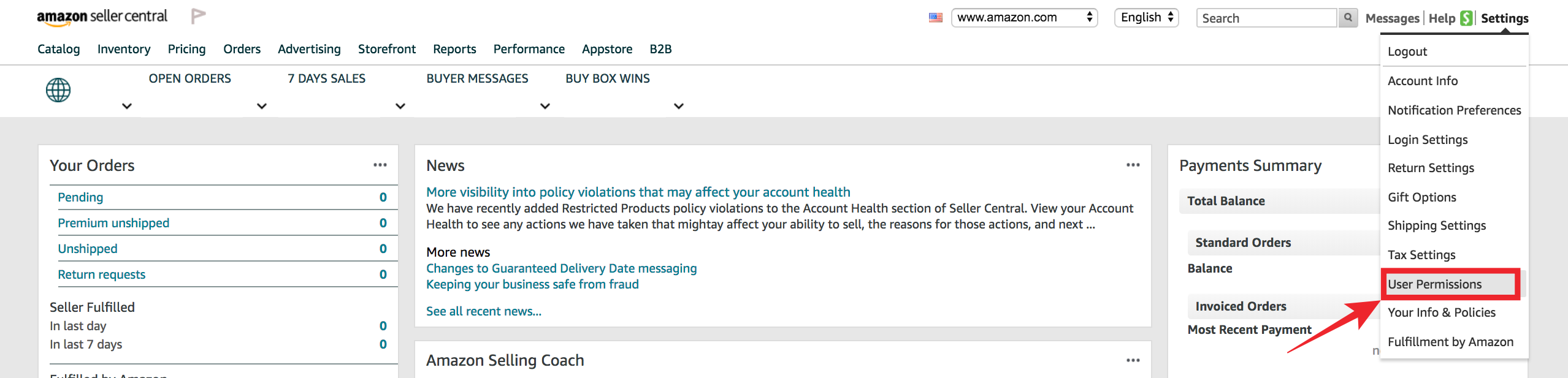Open the Inventory menu

(124, 49)
